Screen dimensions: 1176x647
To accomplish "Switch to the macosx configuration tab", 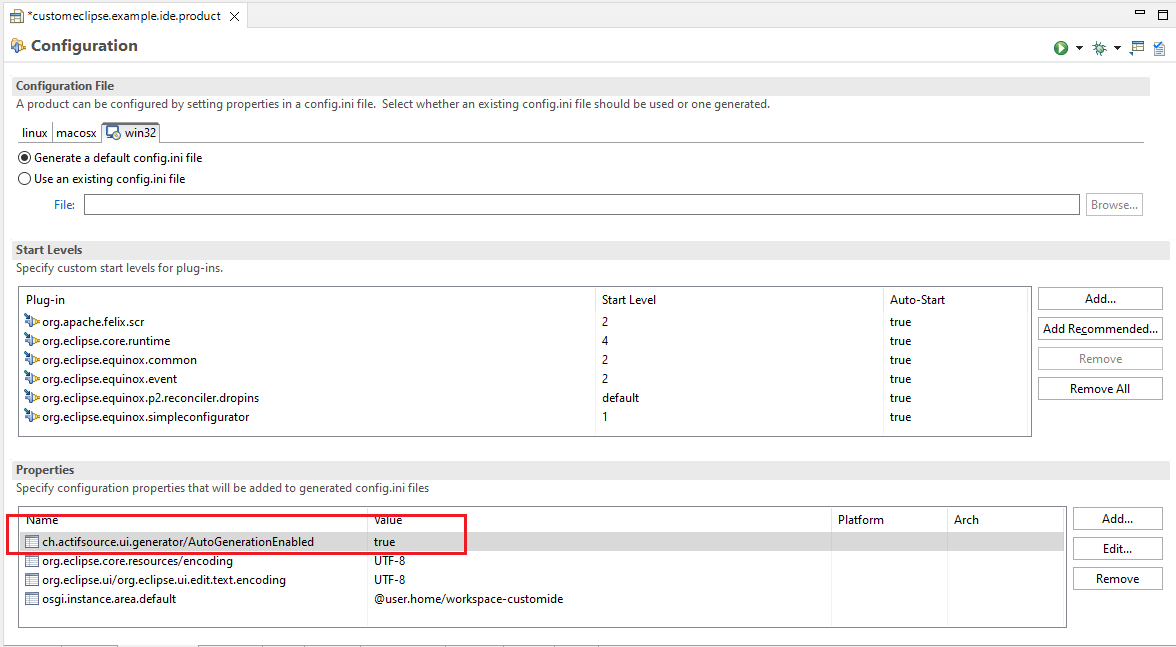I will (76, 133).
